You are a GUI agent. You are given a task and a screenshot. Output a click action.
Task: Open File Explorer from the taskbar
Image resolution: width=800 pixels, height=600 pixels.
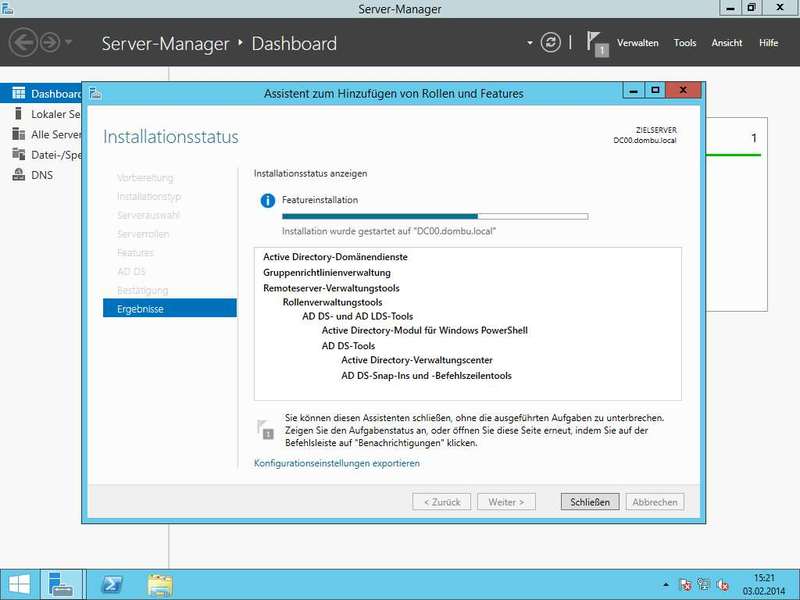pyautogui.click(x=160, y=585)
